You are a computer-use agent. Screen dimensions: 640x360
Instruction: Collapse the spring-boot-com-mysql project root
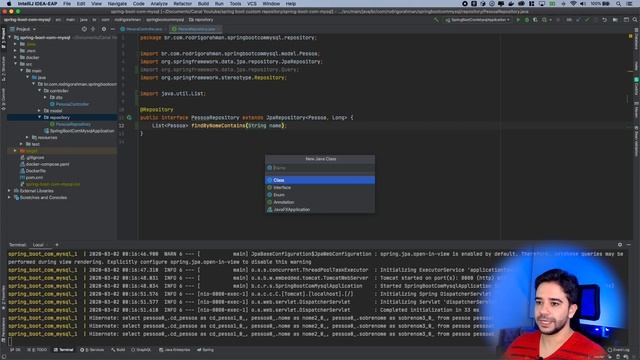click(10, 38)
